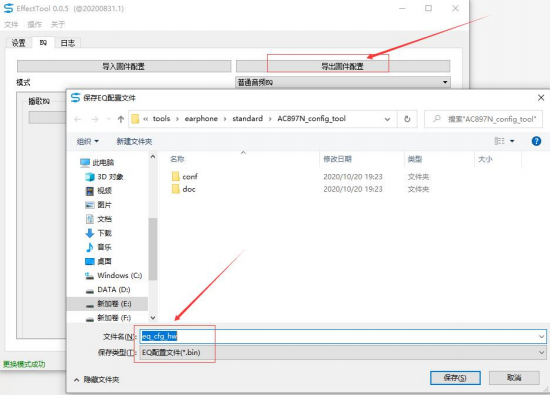The height and width of the screenshot is (395, 550).
Task: Go forward with the right arrow
Action: pyautogui.click(x=95, y=119)
